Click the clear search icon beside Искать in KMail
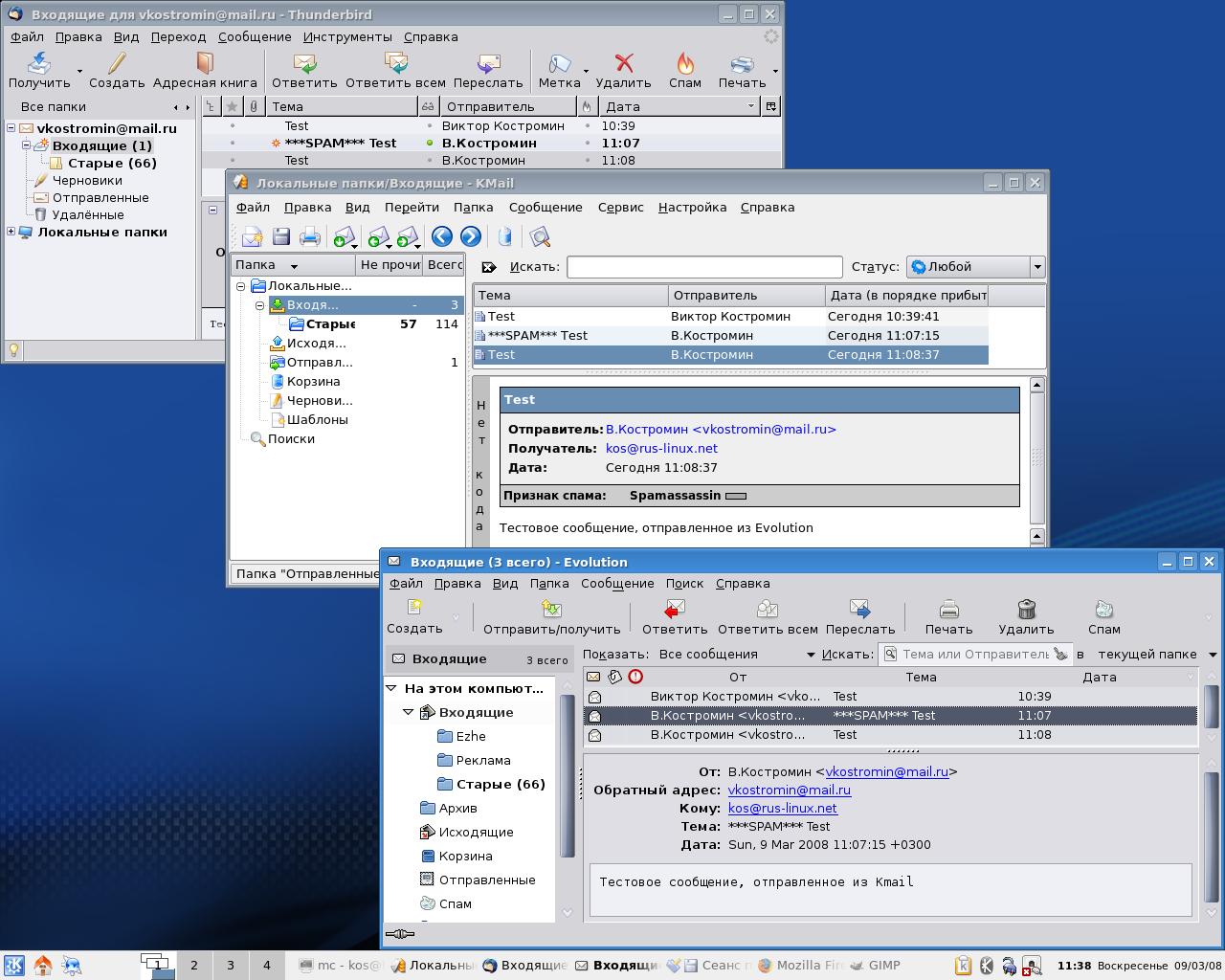 [489, 267]
